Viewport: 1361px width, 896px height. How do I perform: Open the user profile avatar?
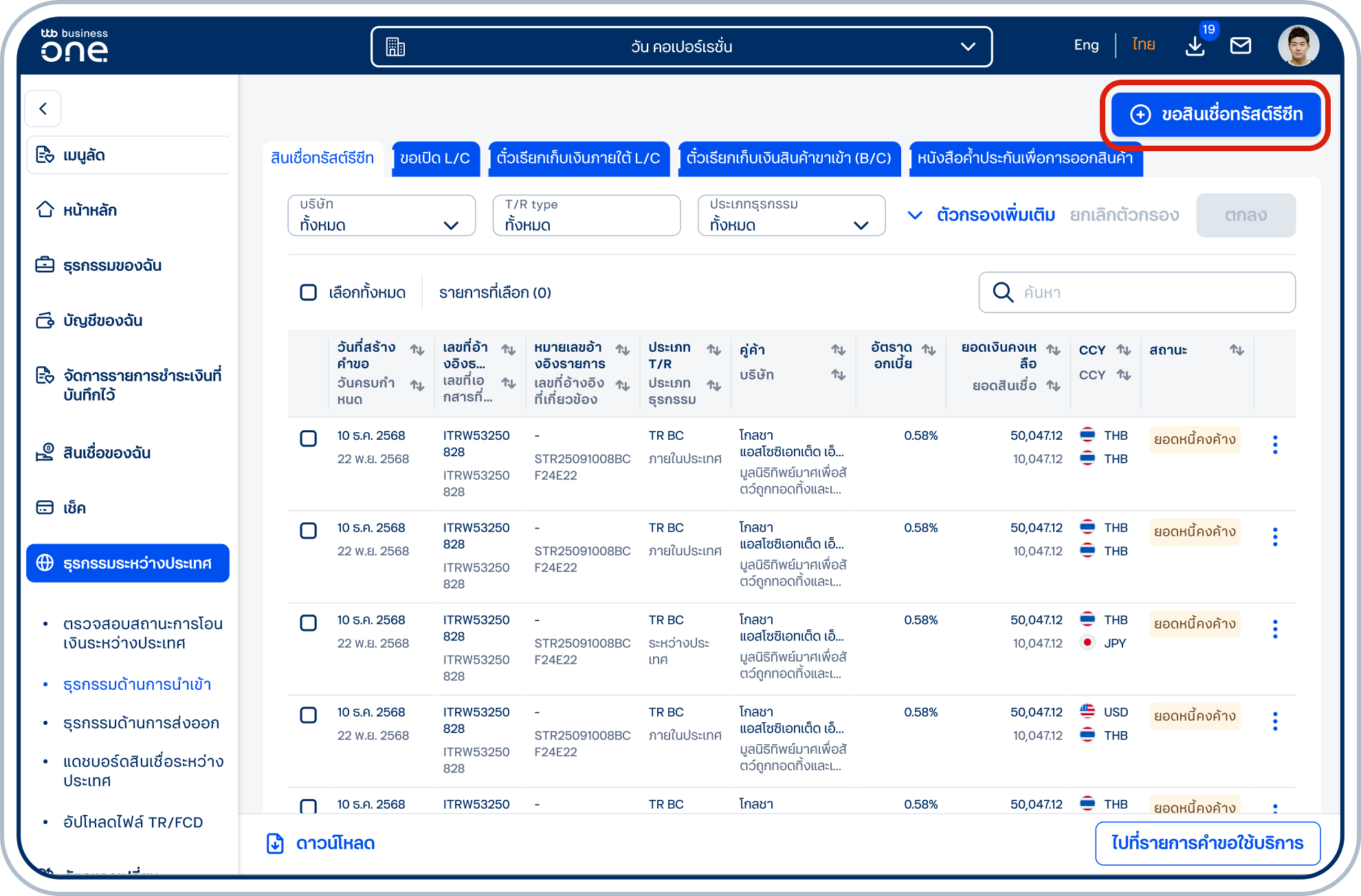[x=1298, y=46]
